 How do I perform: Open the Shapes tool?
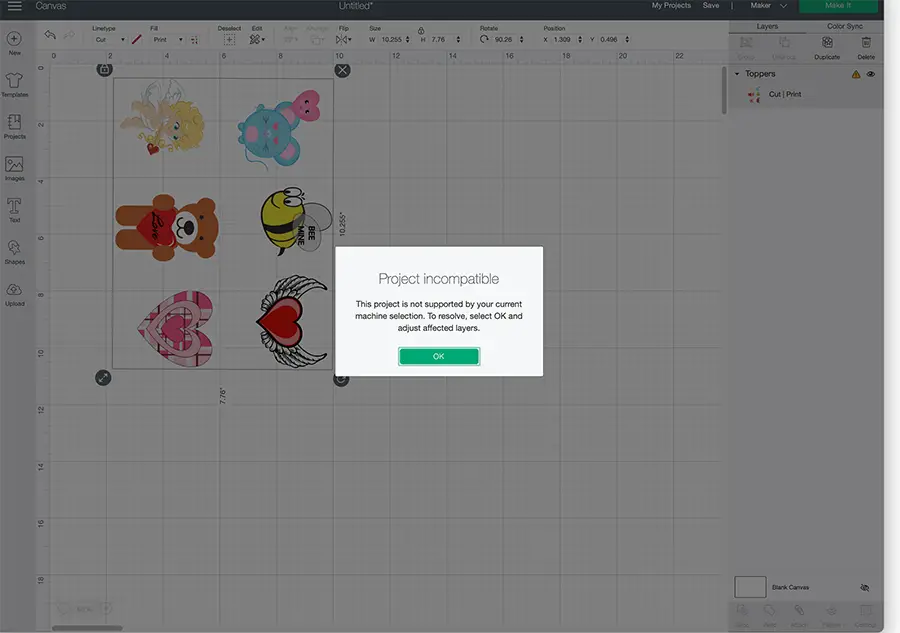(14, 252)
